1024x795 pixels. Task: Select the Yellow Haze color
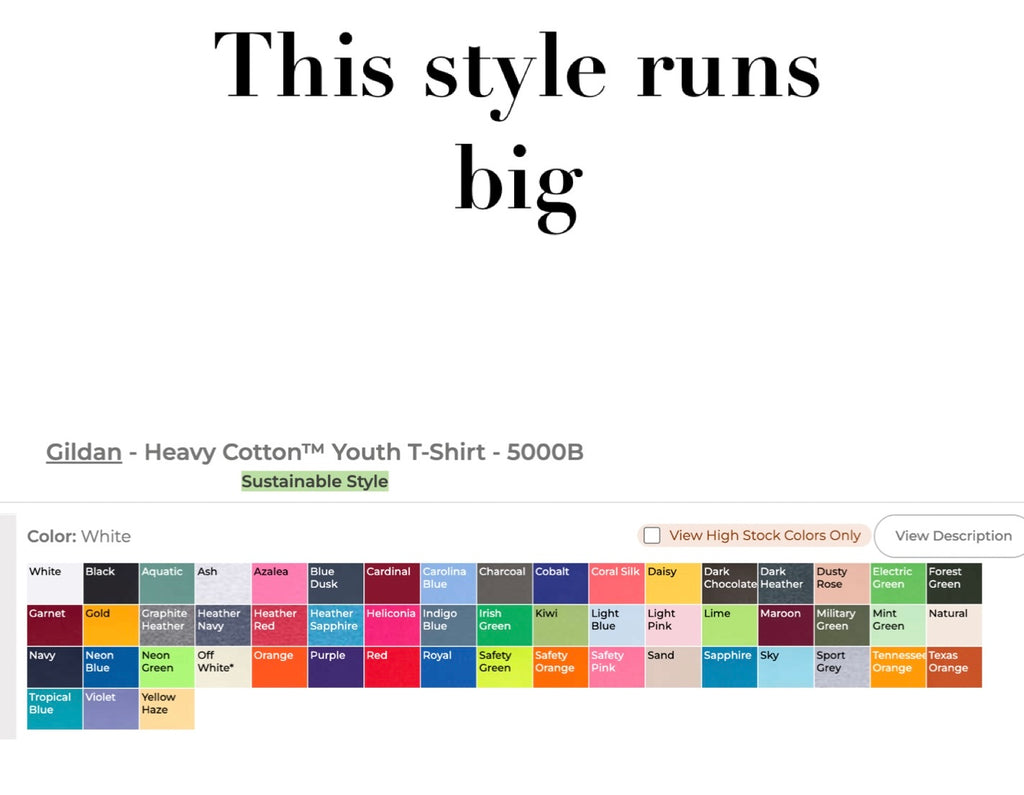coord(167,709)
